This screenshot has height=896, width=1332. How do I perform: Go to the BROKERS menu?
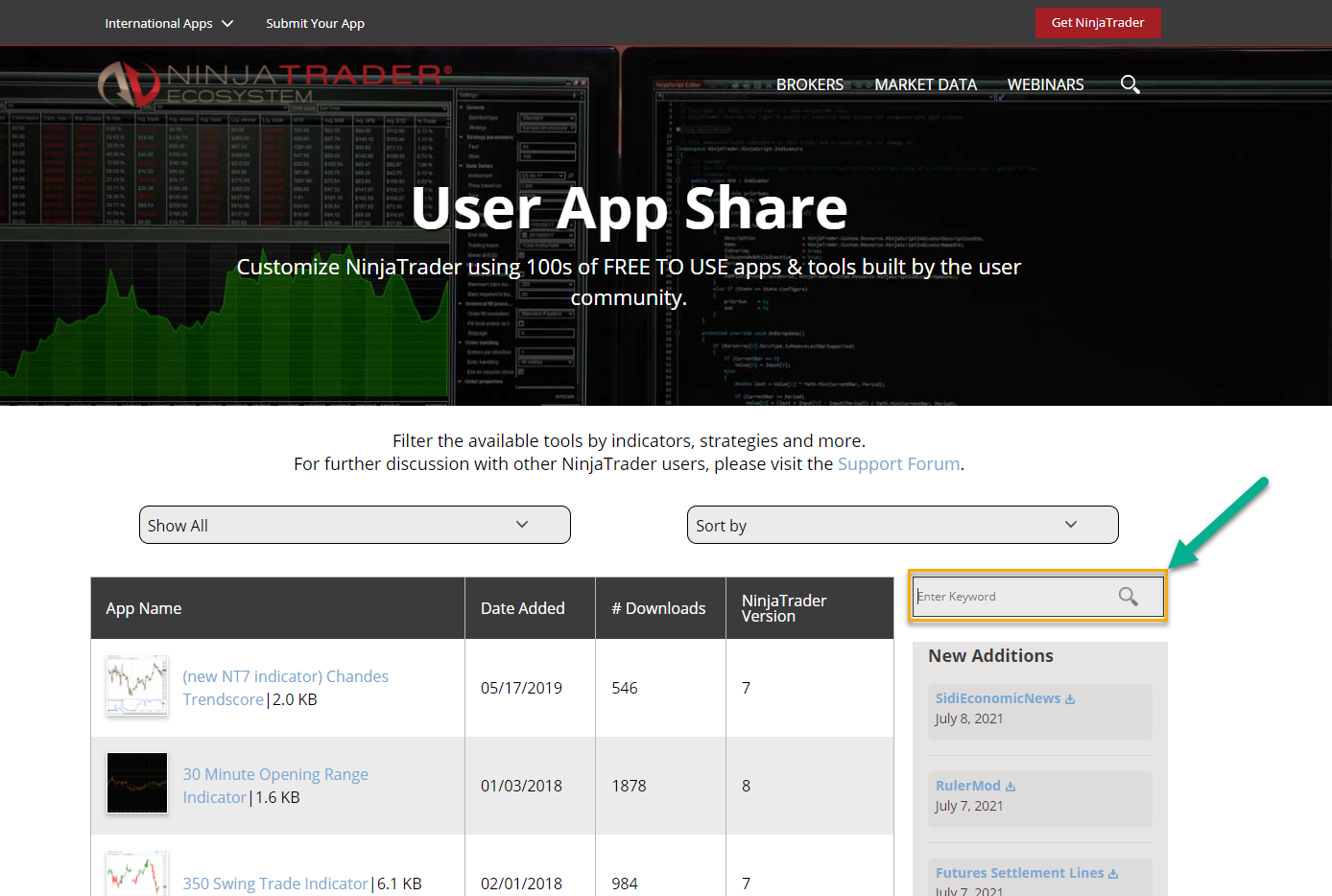click(x=810, y=84)
